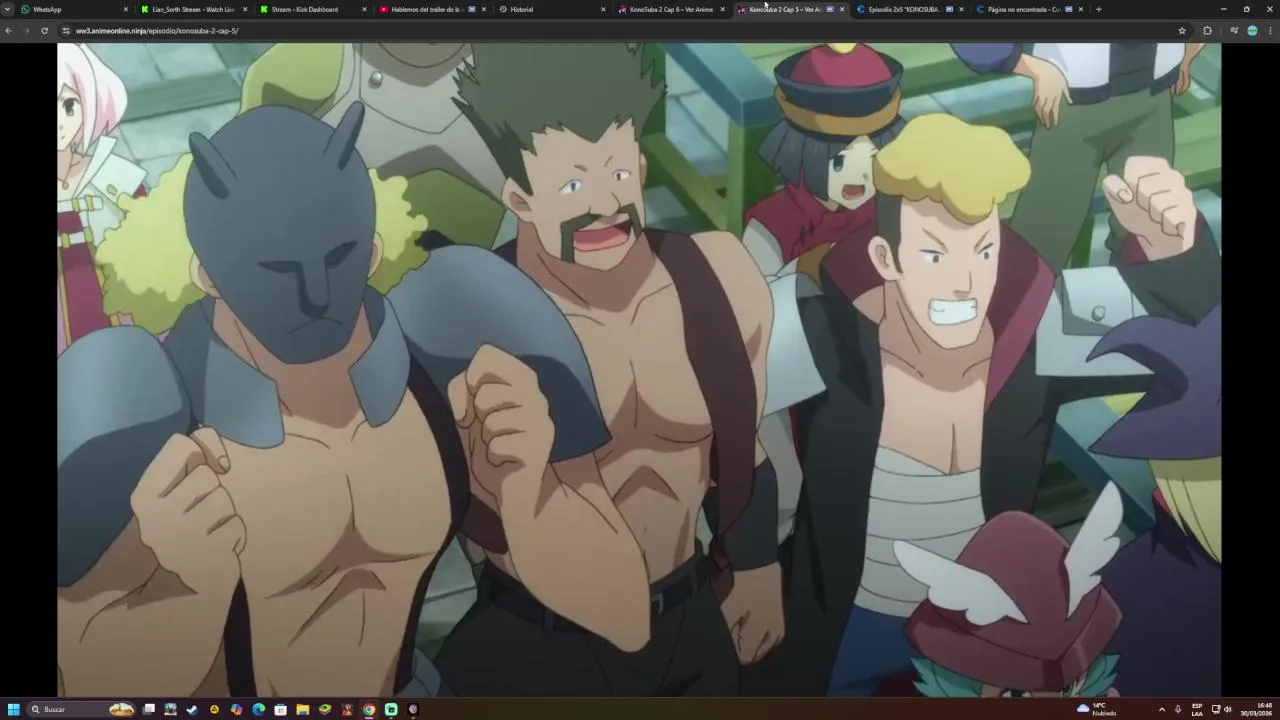This screenshot has width=1280, height=720.
Task: Go back to previous page
Action: (8, 31)
